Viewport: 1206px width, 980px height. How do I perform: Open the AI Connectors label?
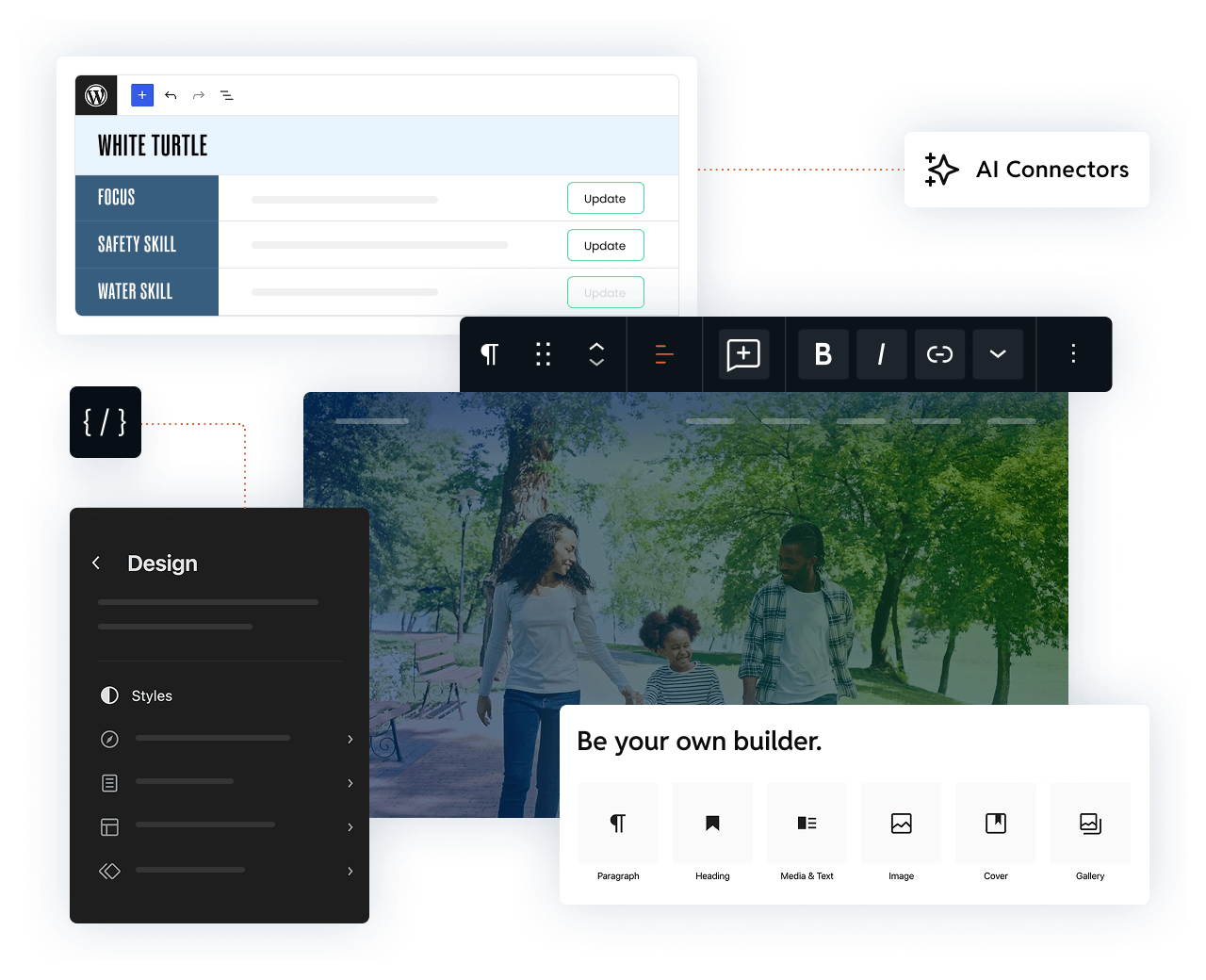1052,170
